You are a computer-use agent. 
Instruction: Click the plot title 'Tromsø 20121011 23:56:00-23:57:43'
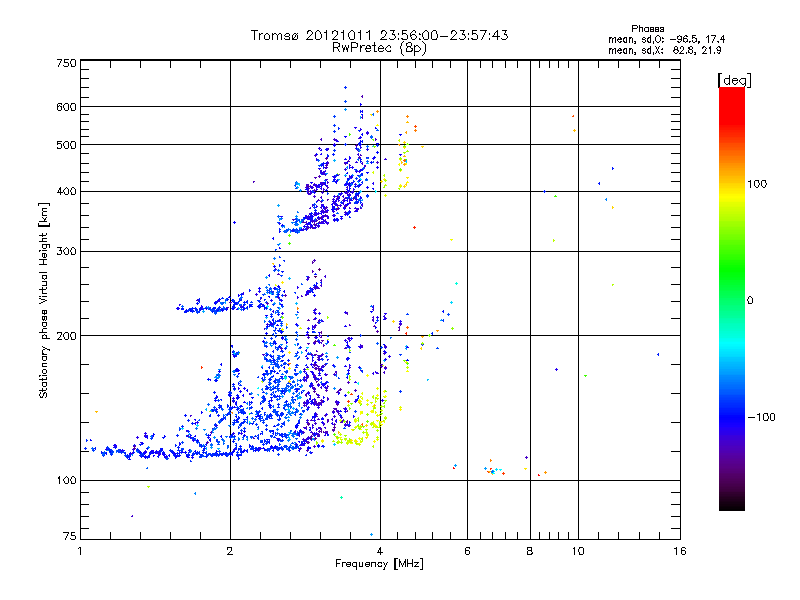pyautogui.click(x=379, y=35)
